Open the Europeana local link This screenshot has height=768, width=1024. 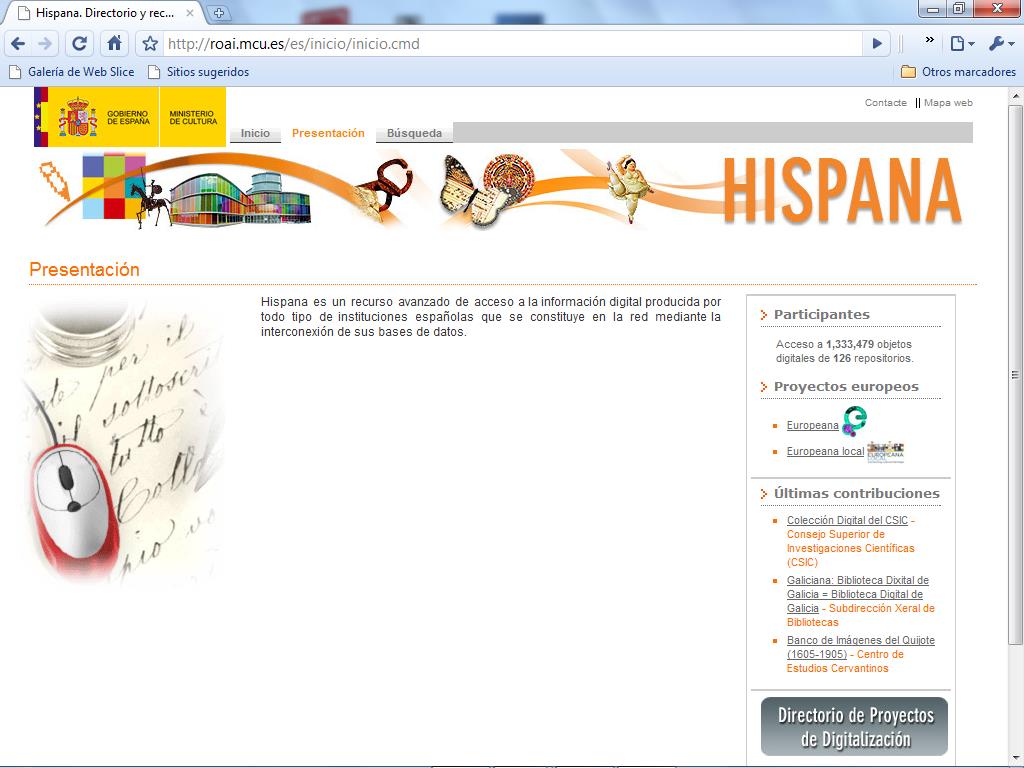point(825,451)
